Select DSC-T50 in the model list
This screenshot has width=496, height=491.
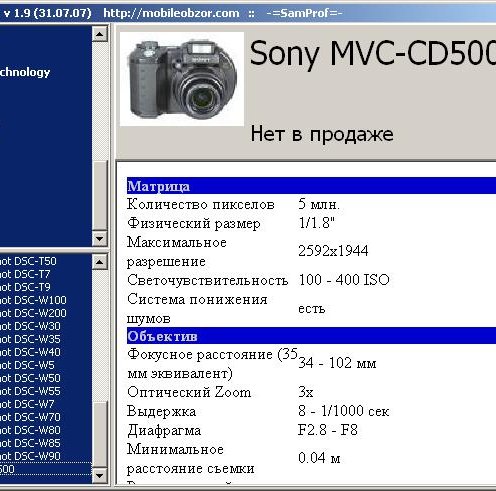point(28,261)
